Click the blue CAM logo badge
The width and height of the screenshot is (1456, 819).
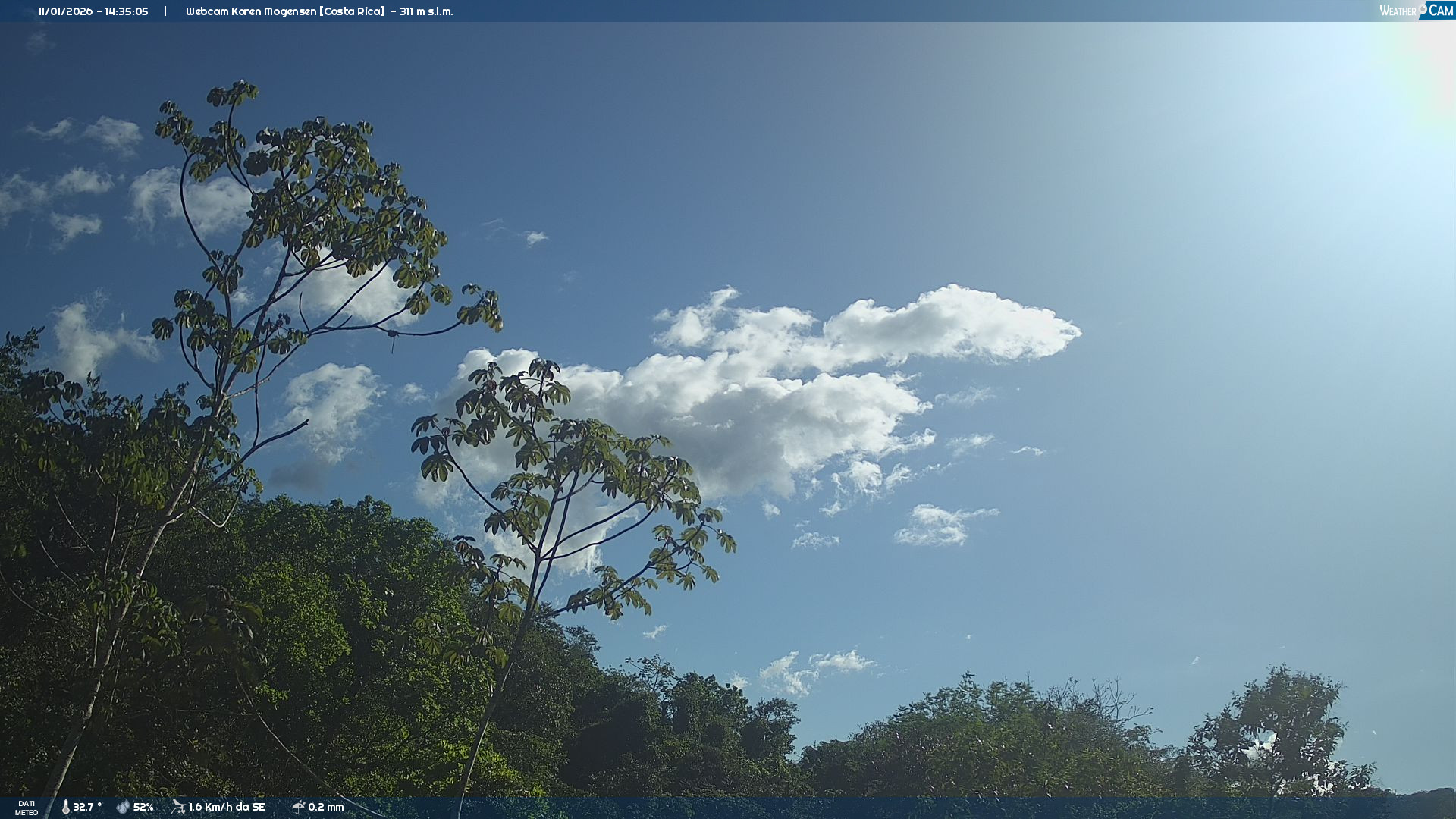(x=1440, y=10)
